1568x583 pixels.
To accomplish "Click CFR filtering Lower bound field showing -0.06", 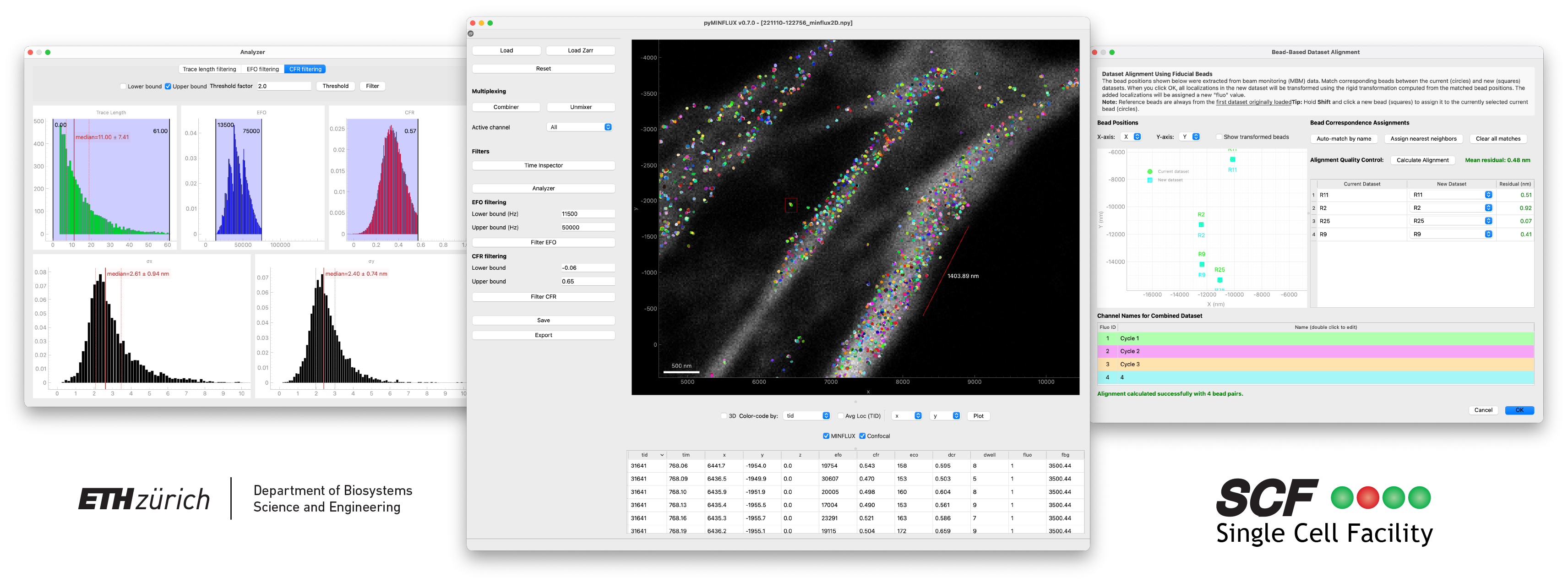I will tap(588, 268).
